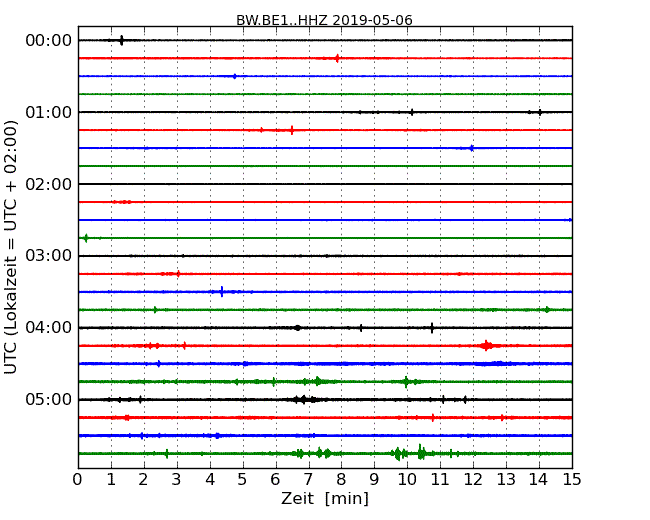
Task: Click the green spike at start of 02:45 trace
Action: pyautogui.click(x=86, y=238)
